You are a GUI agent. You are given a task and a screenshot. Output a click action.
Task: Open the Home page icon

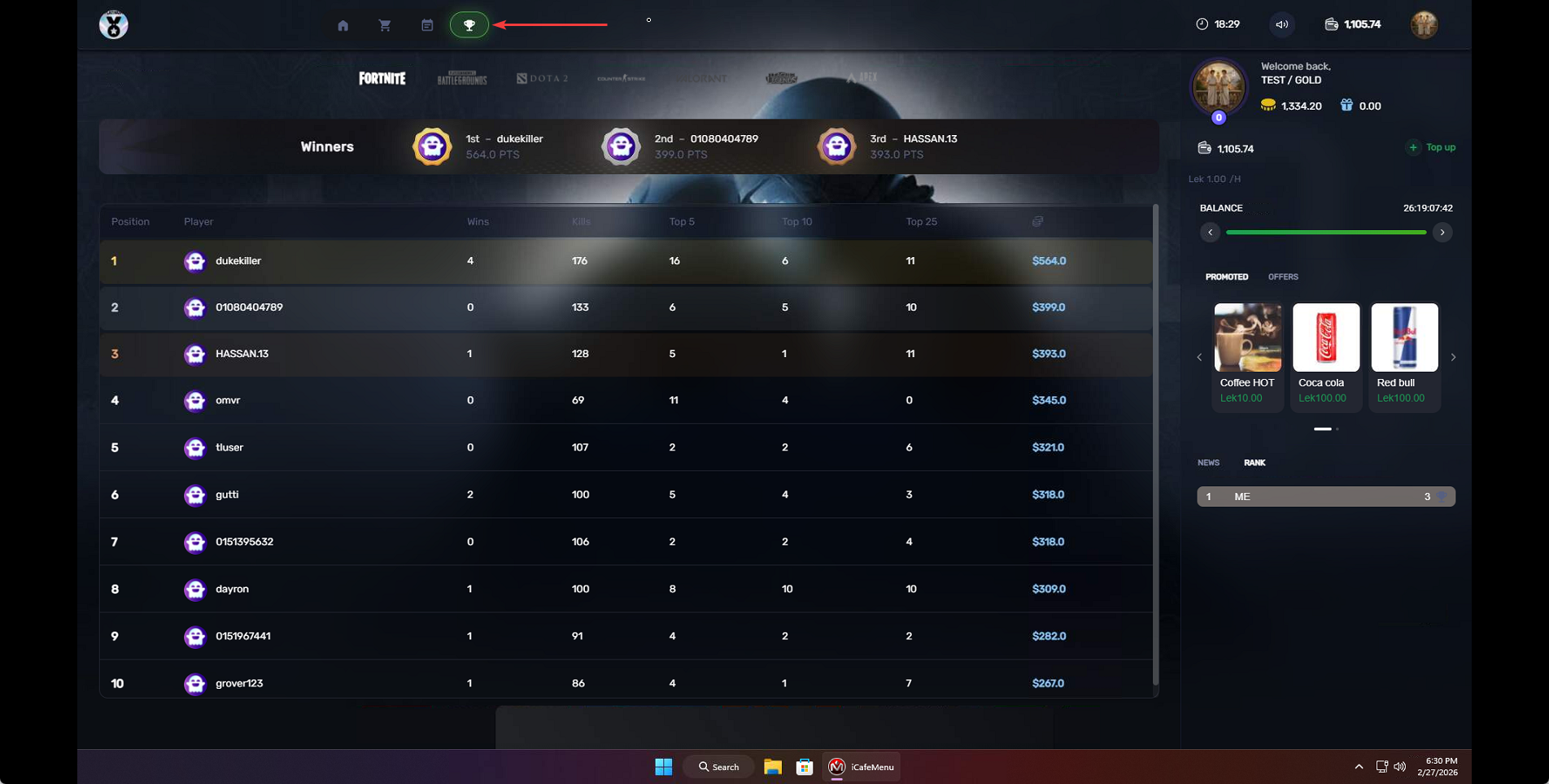(343, 25)
